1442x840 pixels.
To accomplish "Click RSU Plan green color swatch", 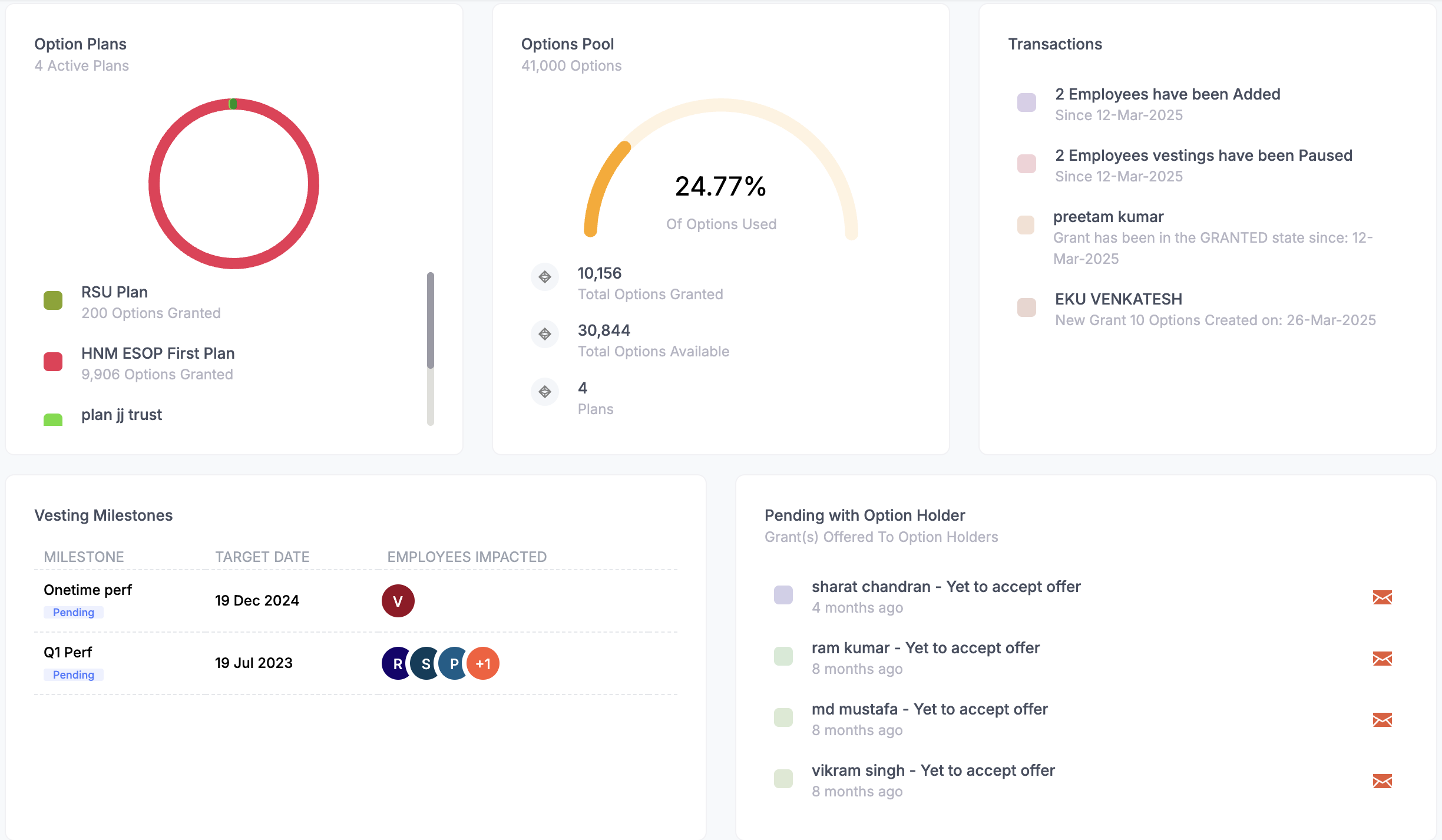I will [53, 300].
